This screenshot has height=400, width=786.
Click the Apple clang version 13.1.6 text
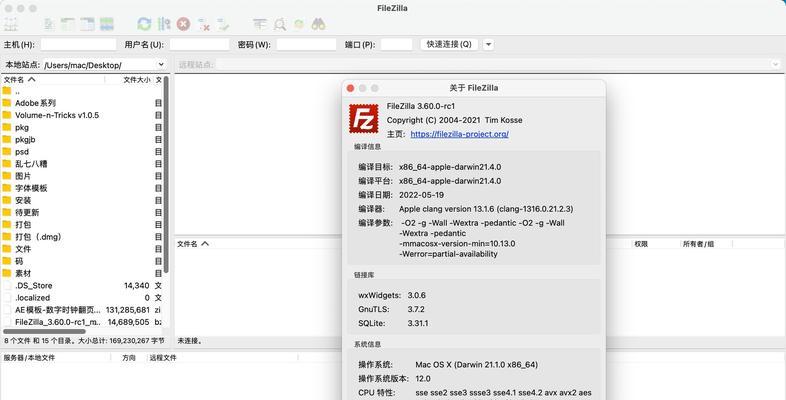[x=486, y=209]
